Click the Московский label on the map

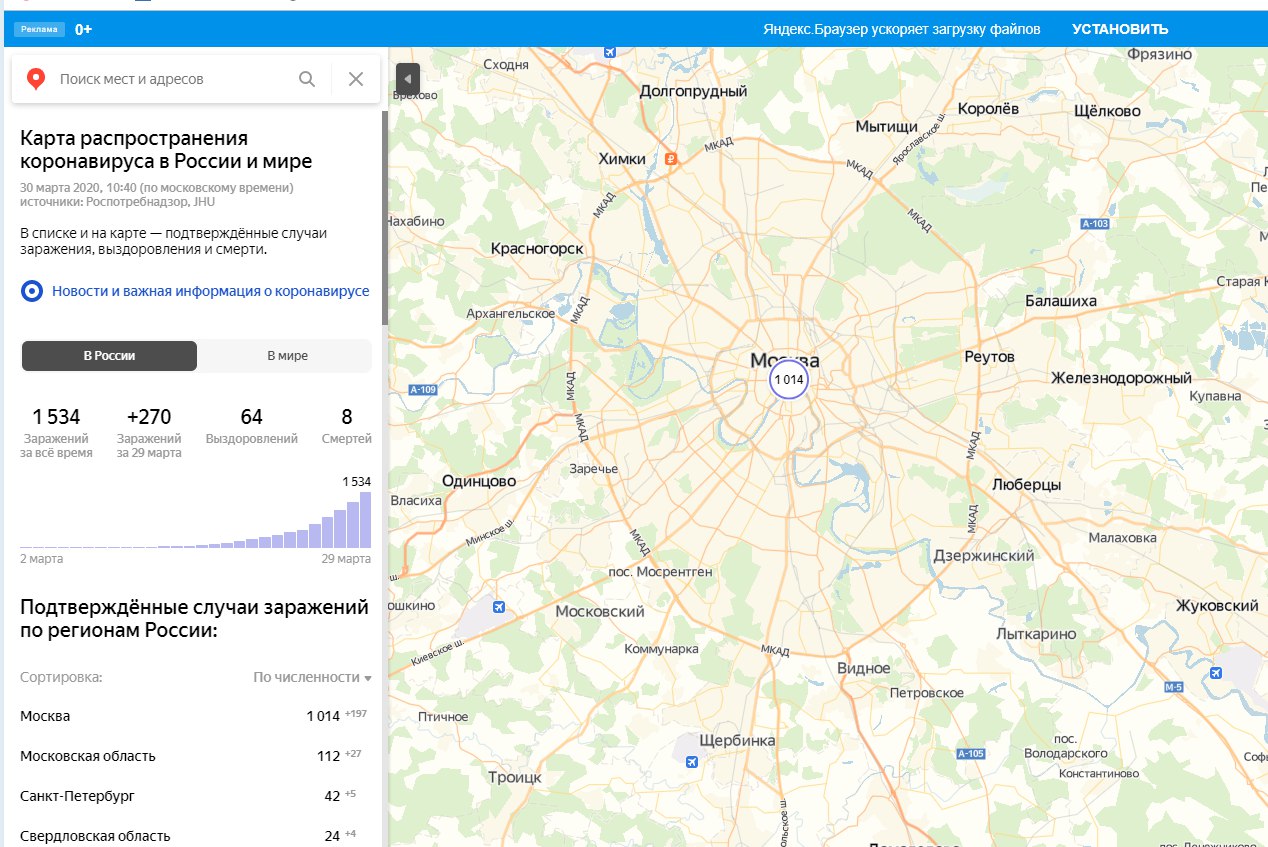tap(599, 611)
